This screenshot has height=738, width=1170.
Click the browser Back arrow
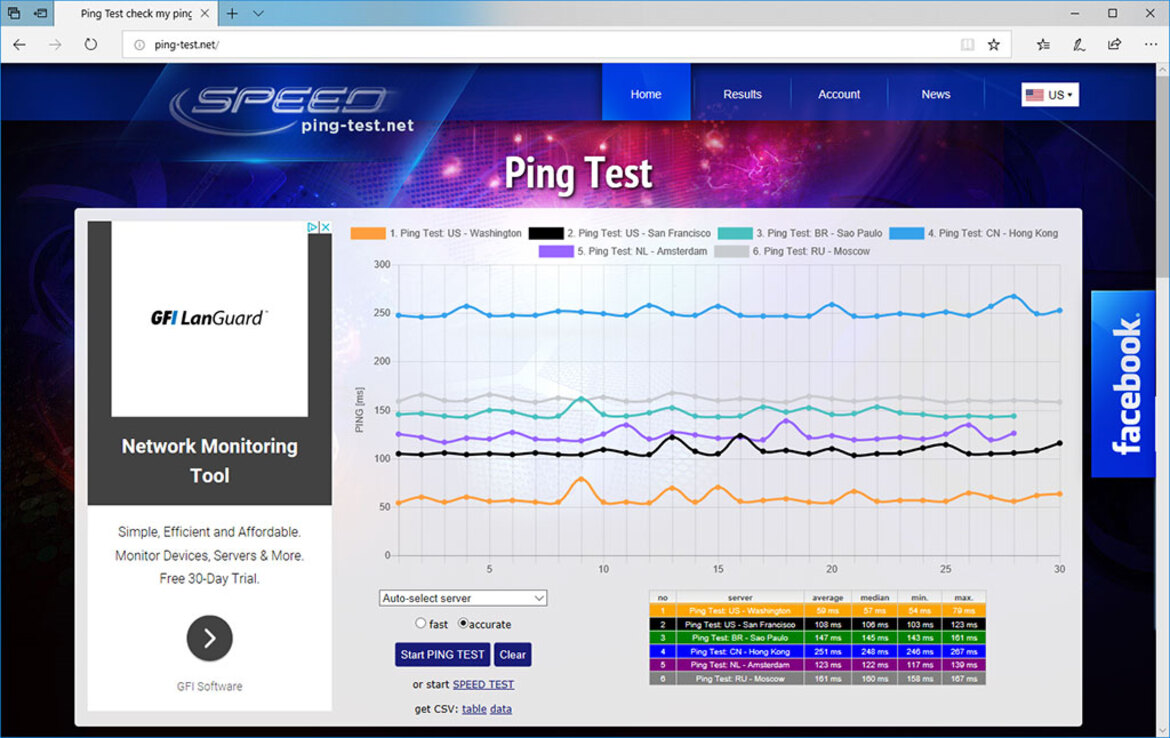(19, 45)
